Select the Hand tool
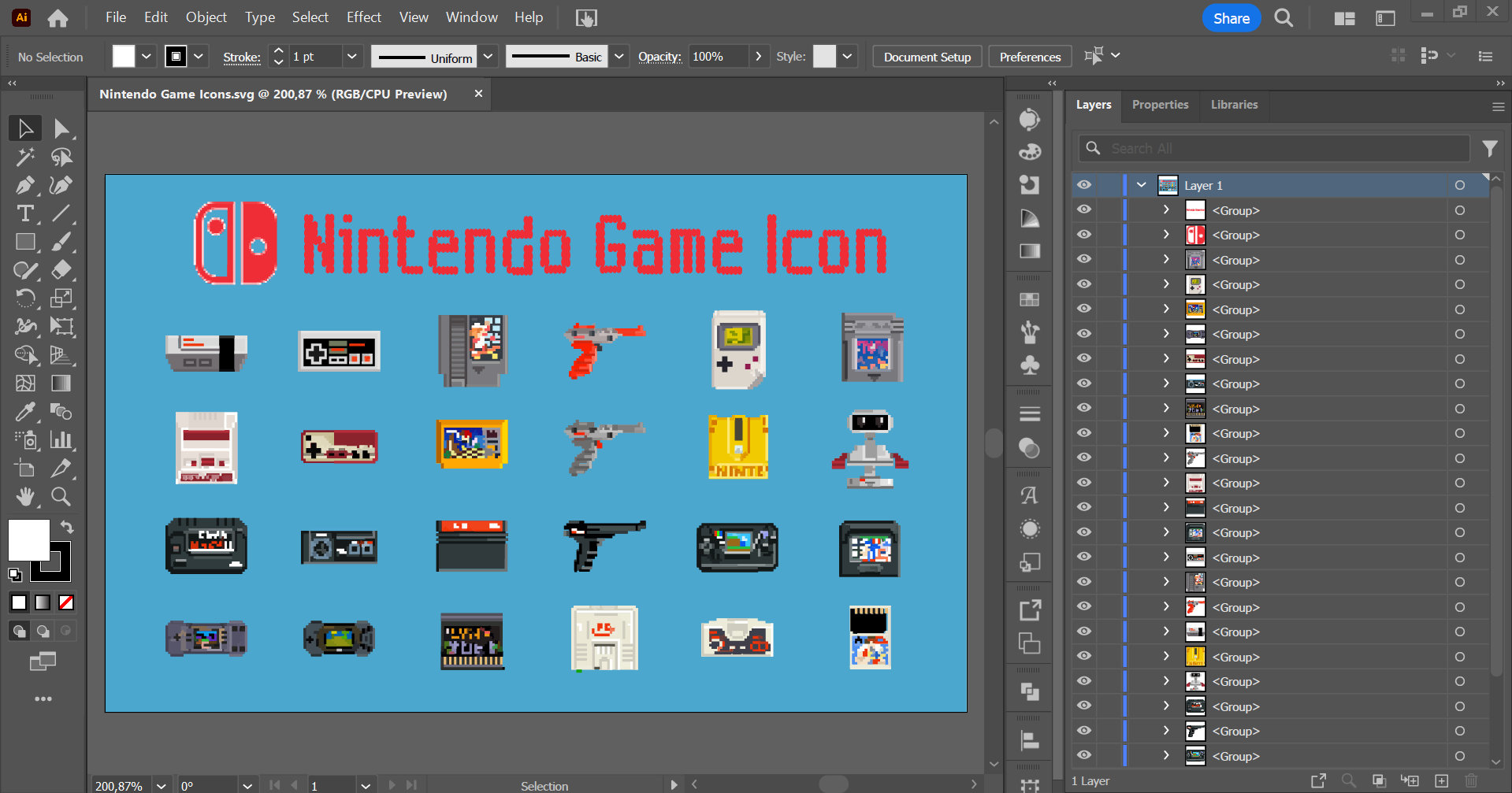1512x793 pixels. coord(25,496)
